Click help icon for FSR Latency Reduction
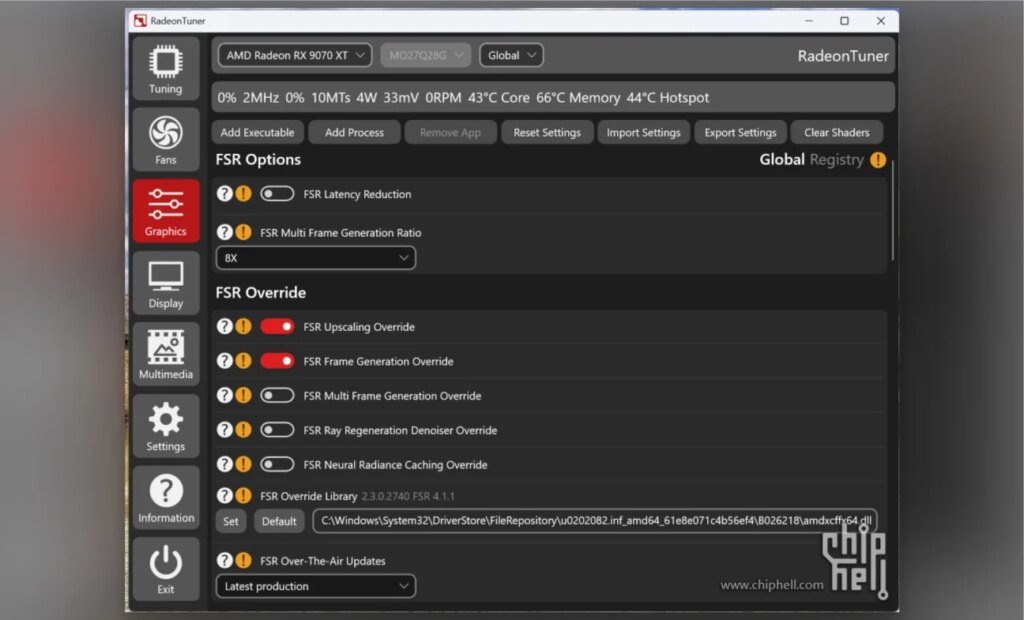 click(225, 194)
